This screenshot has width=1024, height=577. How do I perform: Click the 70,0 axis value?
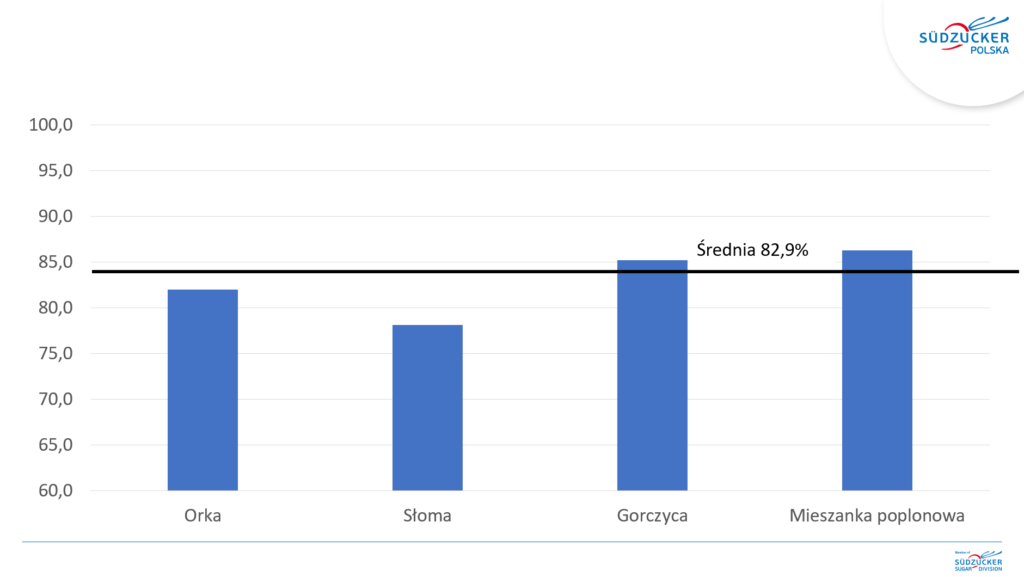(x=56, y=399)
